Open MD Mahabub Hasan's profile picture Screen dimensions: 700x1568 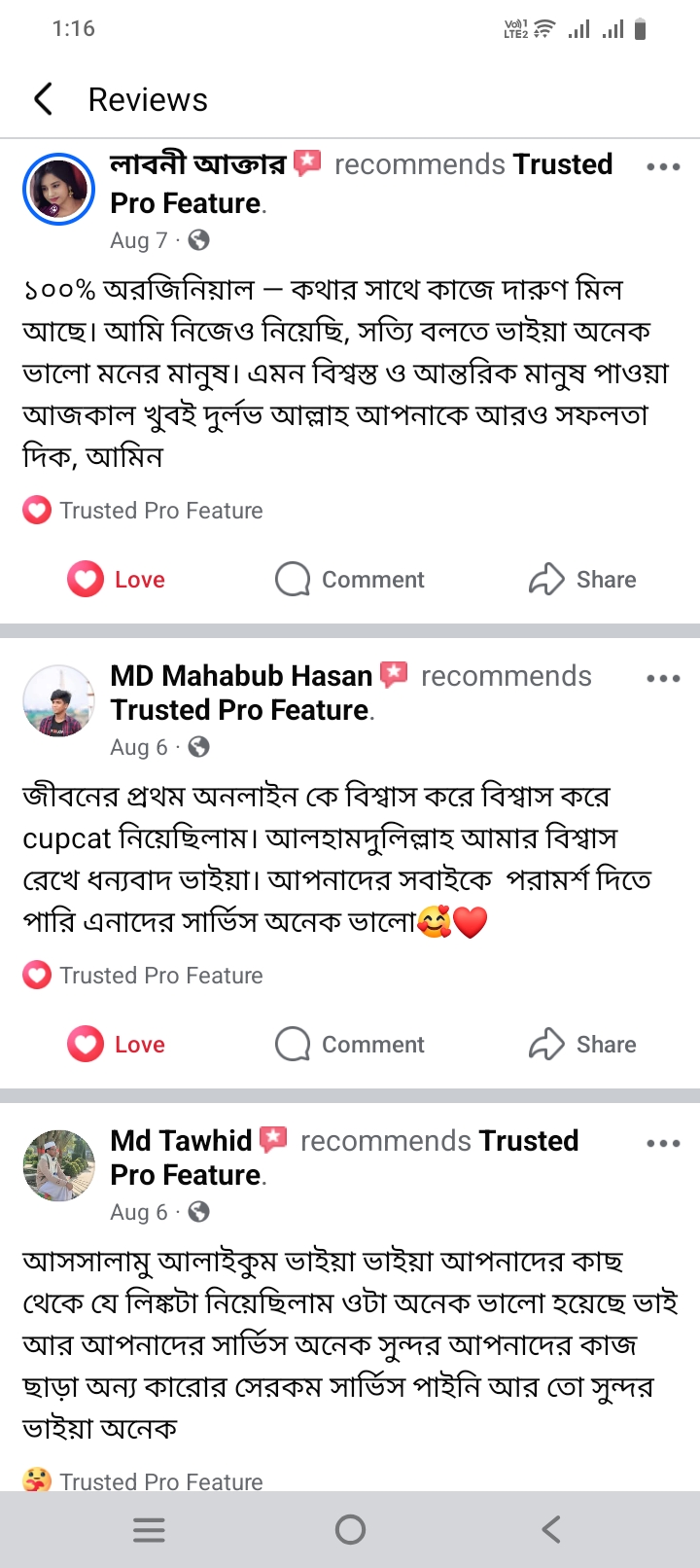tap(58, 700)
